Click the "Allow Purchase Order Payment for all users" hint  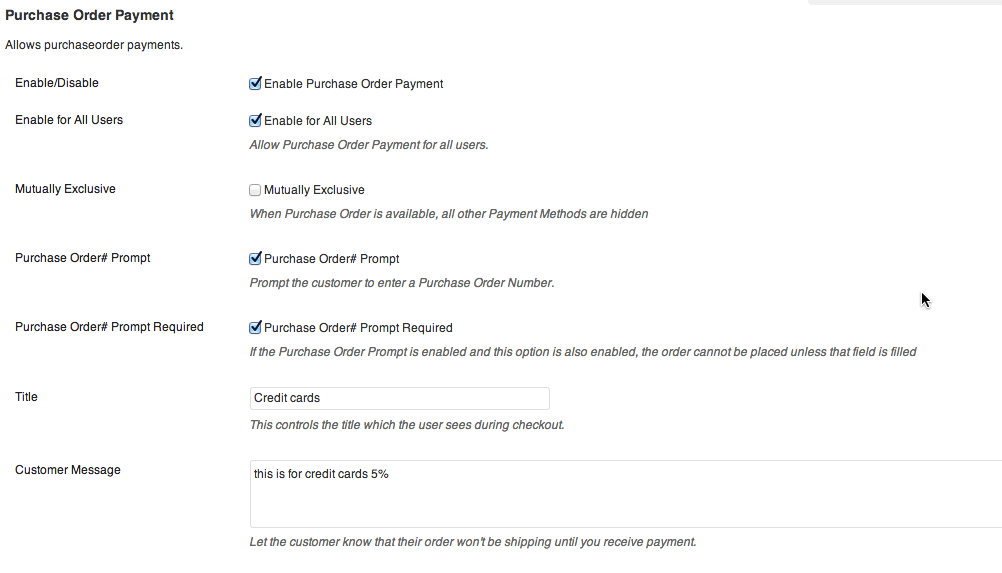pyautogui.click(x=368, y=145)
